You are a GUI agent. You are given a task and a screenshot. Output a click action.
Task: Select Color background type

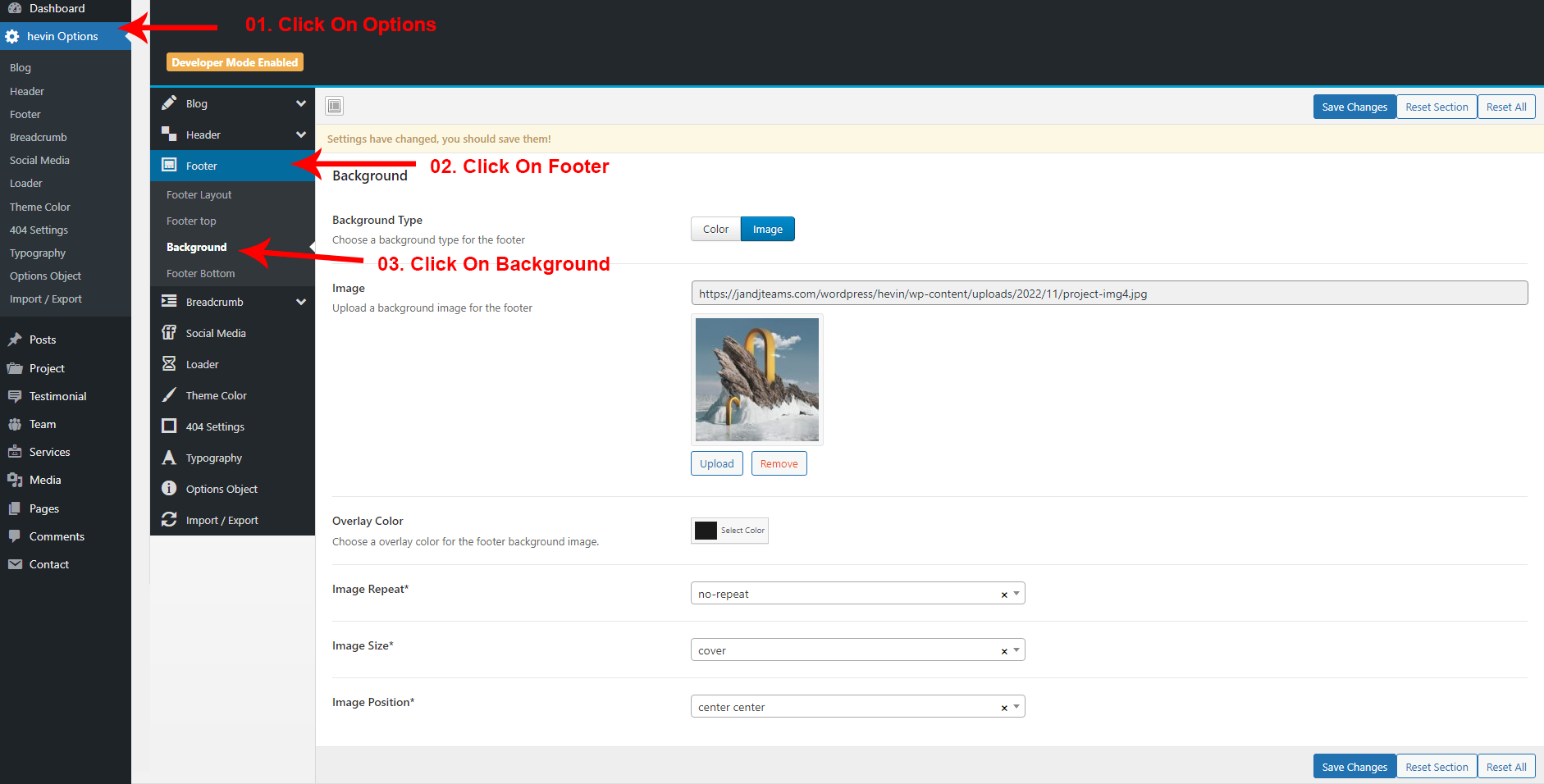[715, 229]
